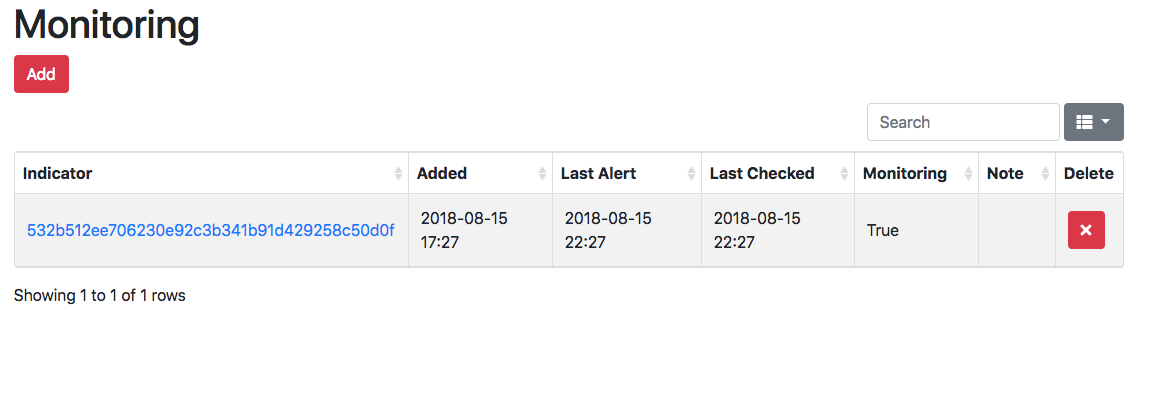
Task: Click the Monitoring page heading
Action: coord(107,25)
